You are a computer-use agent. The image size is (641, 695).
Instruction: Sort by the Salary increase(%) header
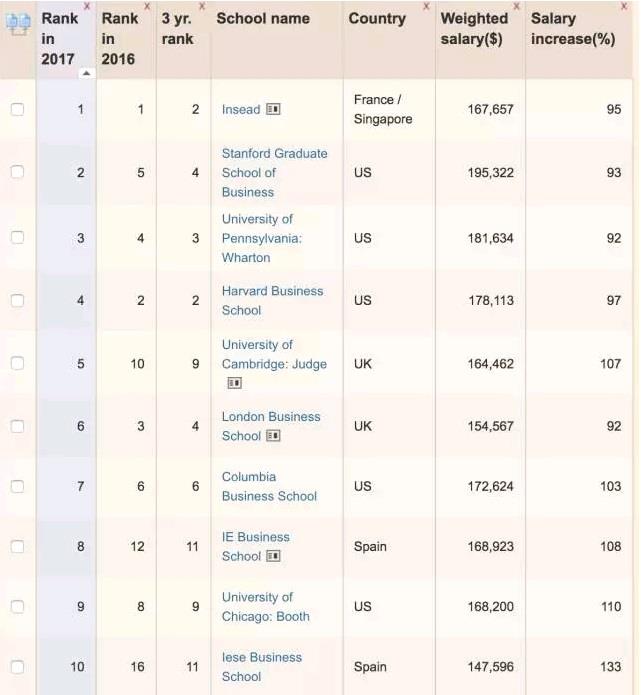pos(572,29)
